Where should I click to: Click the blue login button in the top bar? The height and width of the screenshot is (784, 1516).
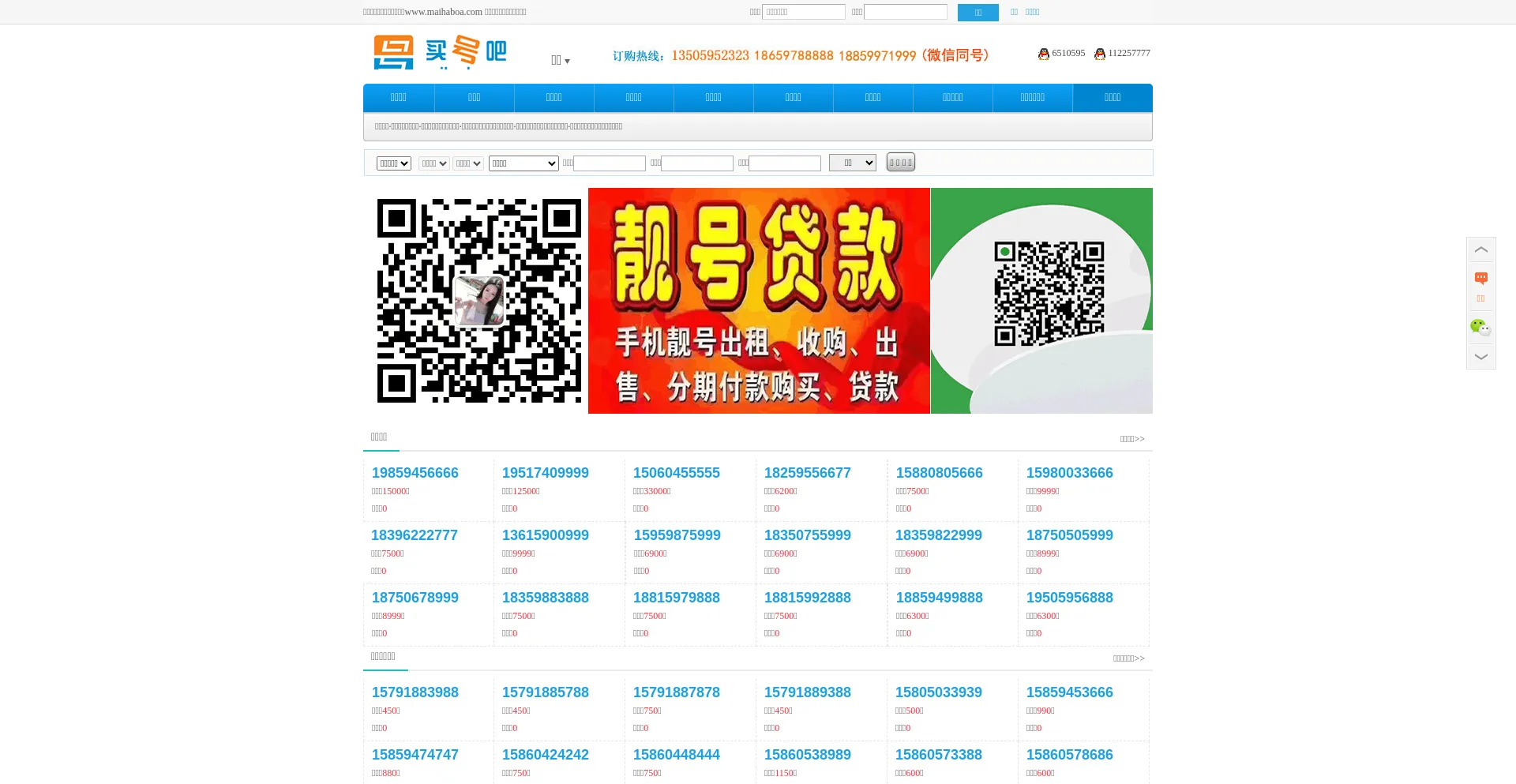click(978, 13)
